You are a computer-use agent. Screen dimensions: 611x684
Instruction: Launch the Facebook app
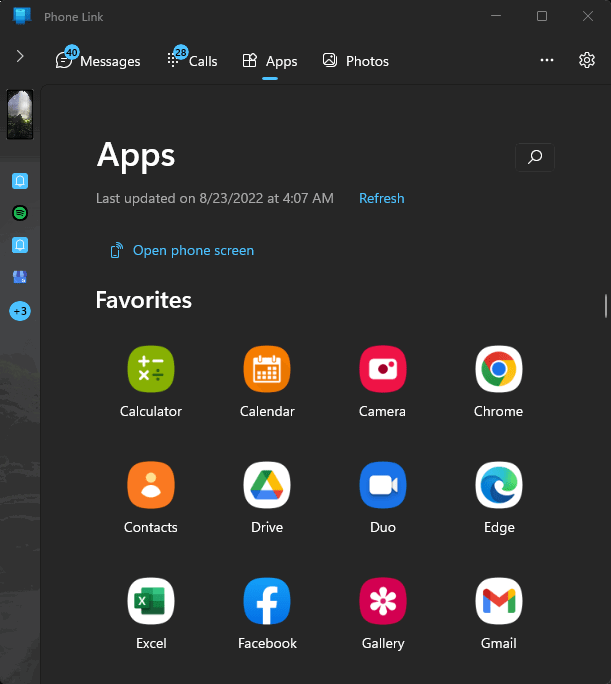pos(266,601)
